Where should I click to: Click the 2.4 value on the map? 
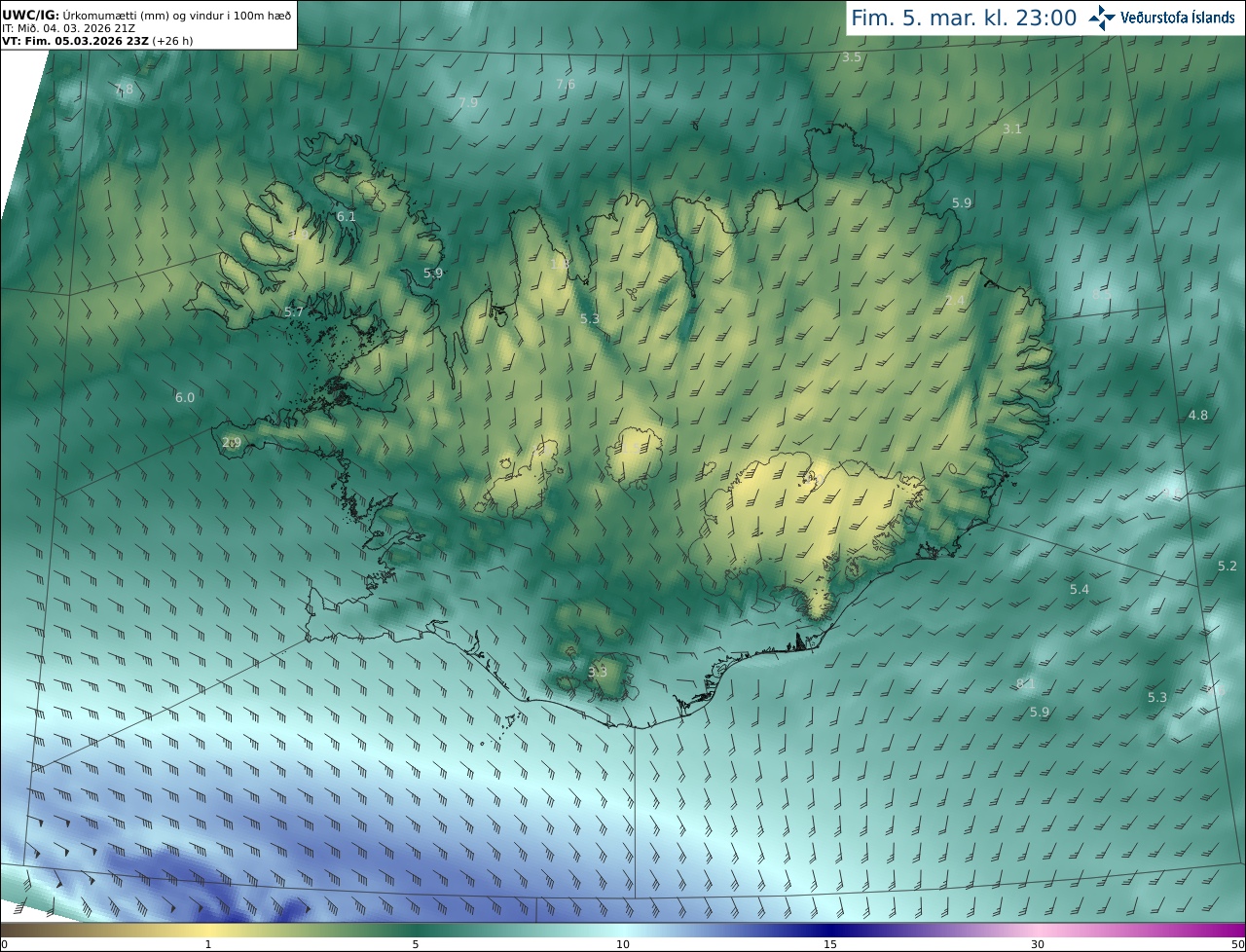[x=955, y=301]
